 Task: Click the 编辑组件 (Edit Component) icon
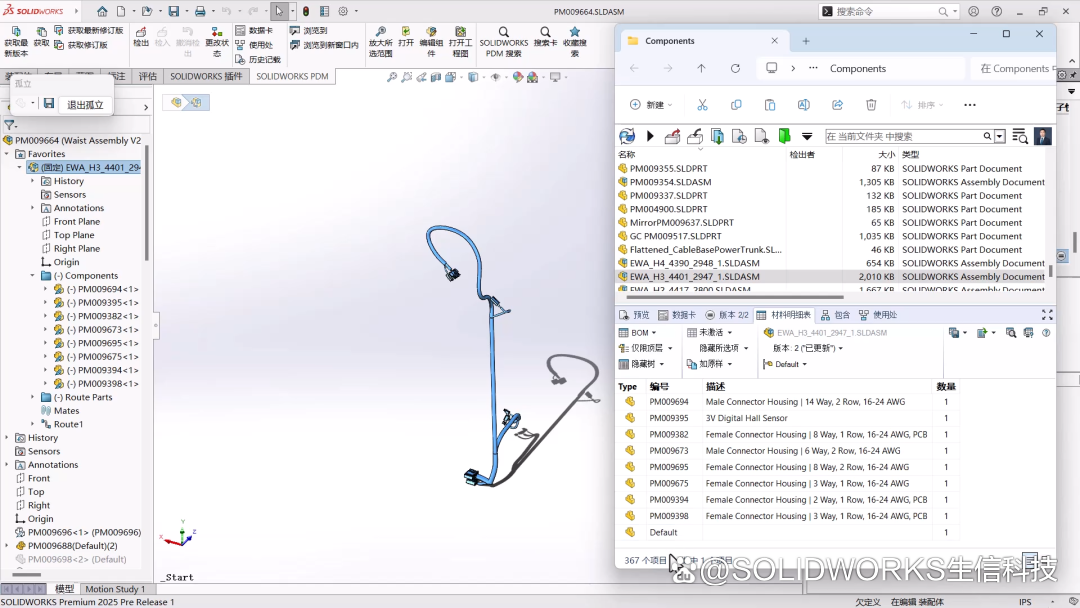[430, 33]
